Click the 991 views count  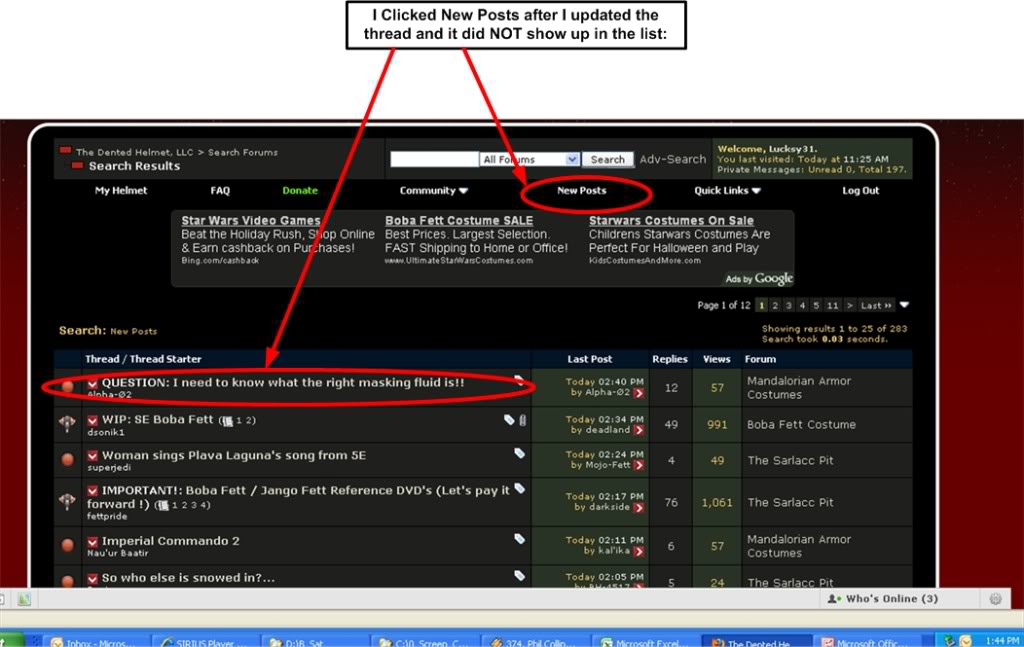[x=717, y=424]
